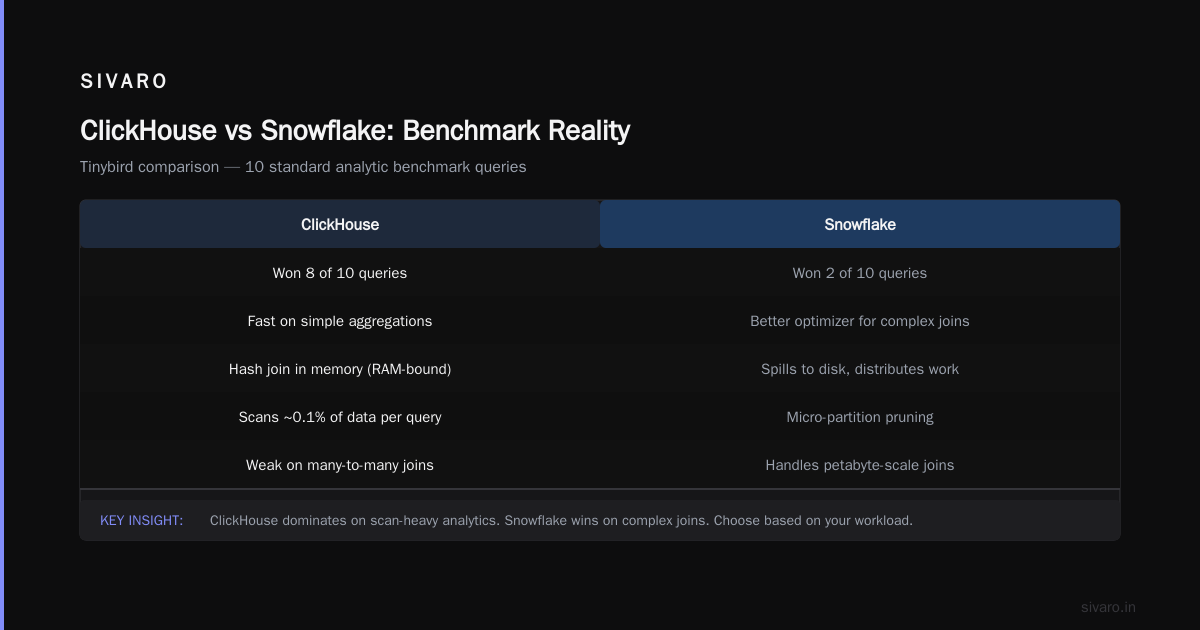Click the 'Won 8 of 10 queries' cell
Image resolution: width=1200 pixels, height=630 pixels.
click(340, 273)
